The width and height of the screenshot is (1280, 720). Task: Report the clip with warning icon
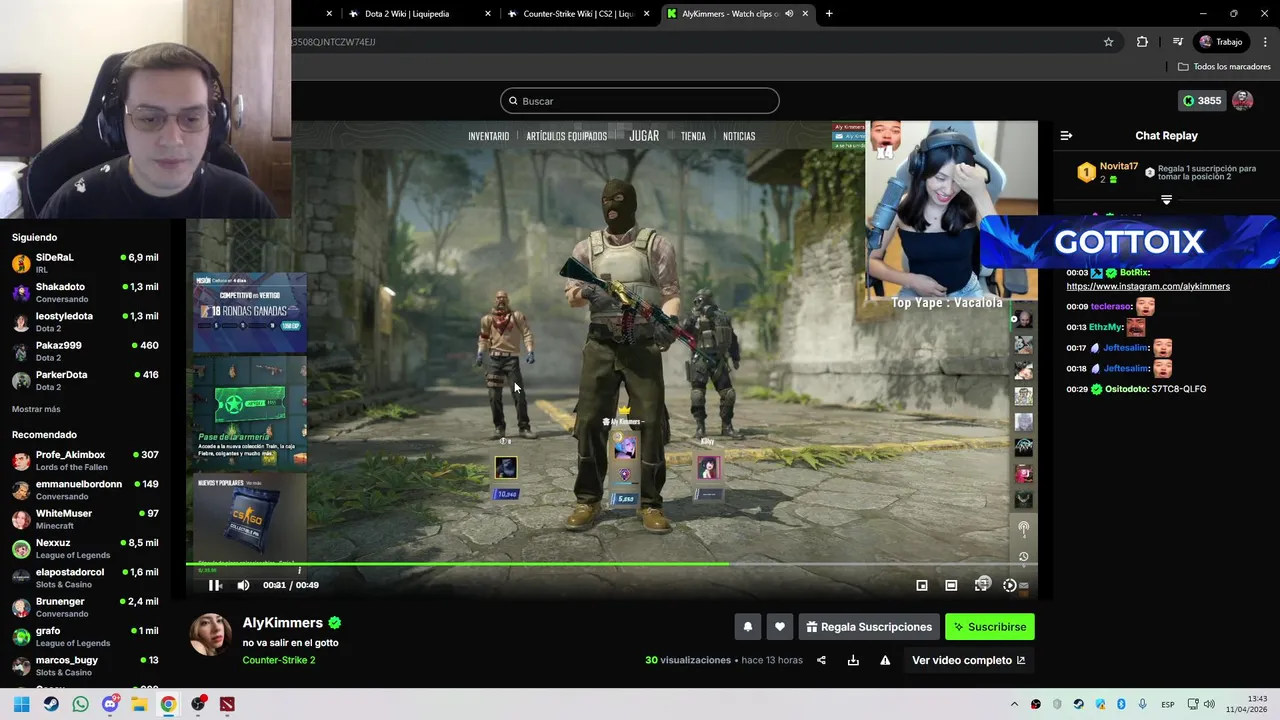click(x=885, y=660)
